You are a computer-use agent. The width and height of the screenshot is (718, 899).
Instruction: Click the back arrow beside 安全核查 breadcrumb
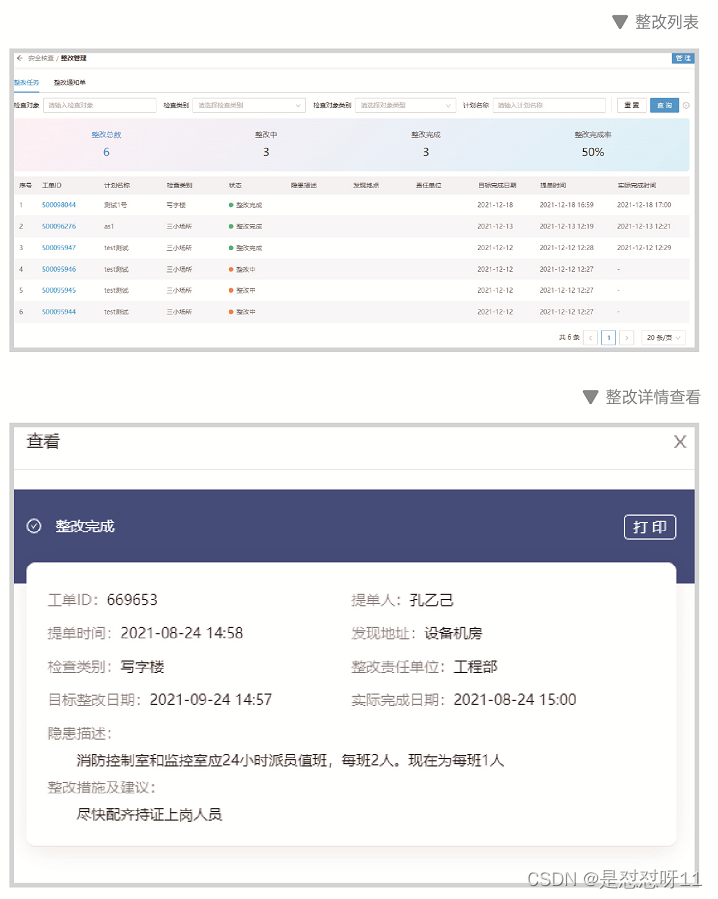click(x=19, y=58)
